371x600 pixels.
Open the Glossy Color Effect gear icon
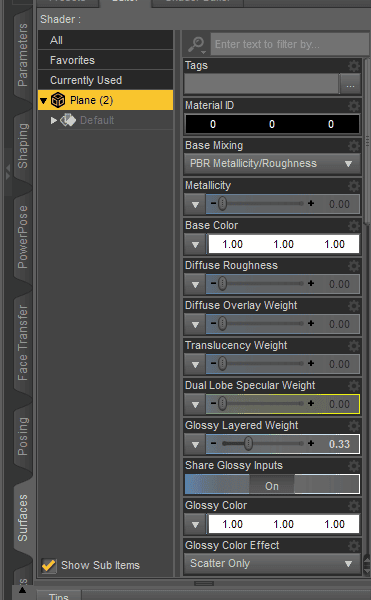(354, 546)
